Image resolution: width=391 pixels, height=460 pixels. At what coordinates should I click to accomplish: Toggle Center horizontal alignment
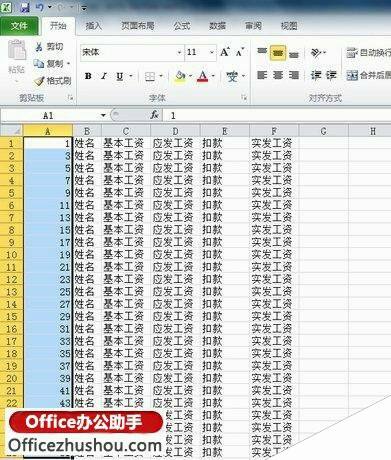point(278,76)
